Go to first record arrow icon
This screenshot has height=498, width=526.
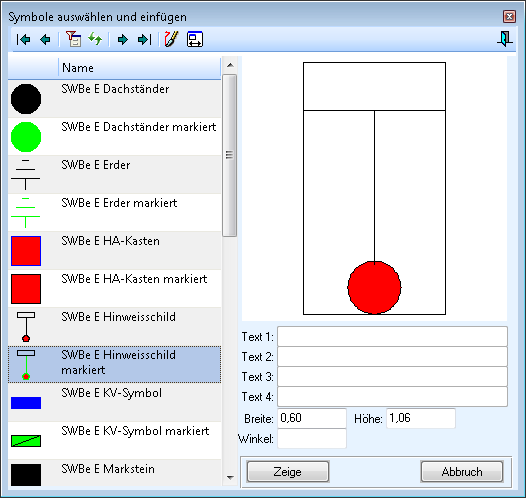[23, 40]
